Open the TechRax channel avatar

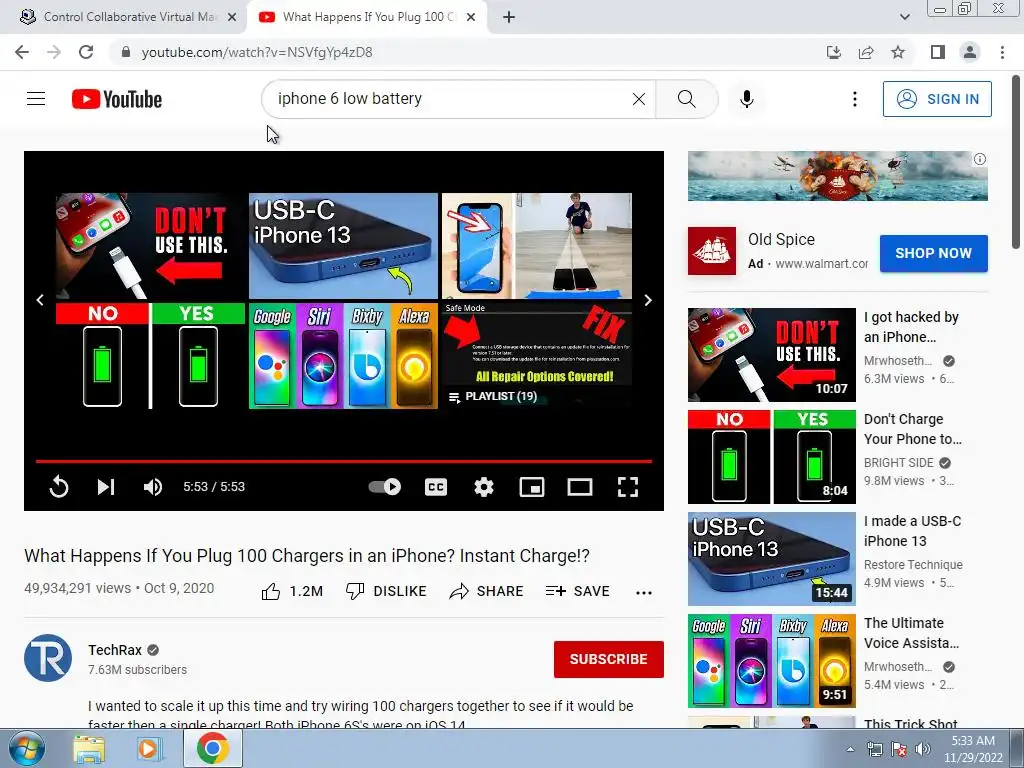click(x=48, y=658)
